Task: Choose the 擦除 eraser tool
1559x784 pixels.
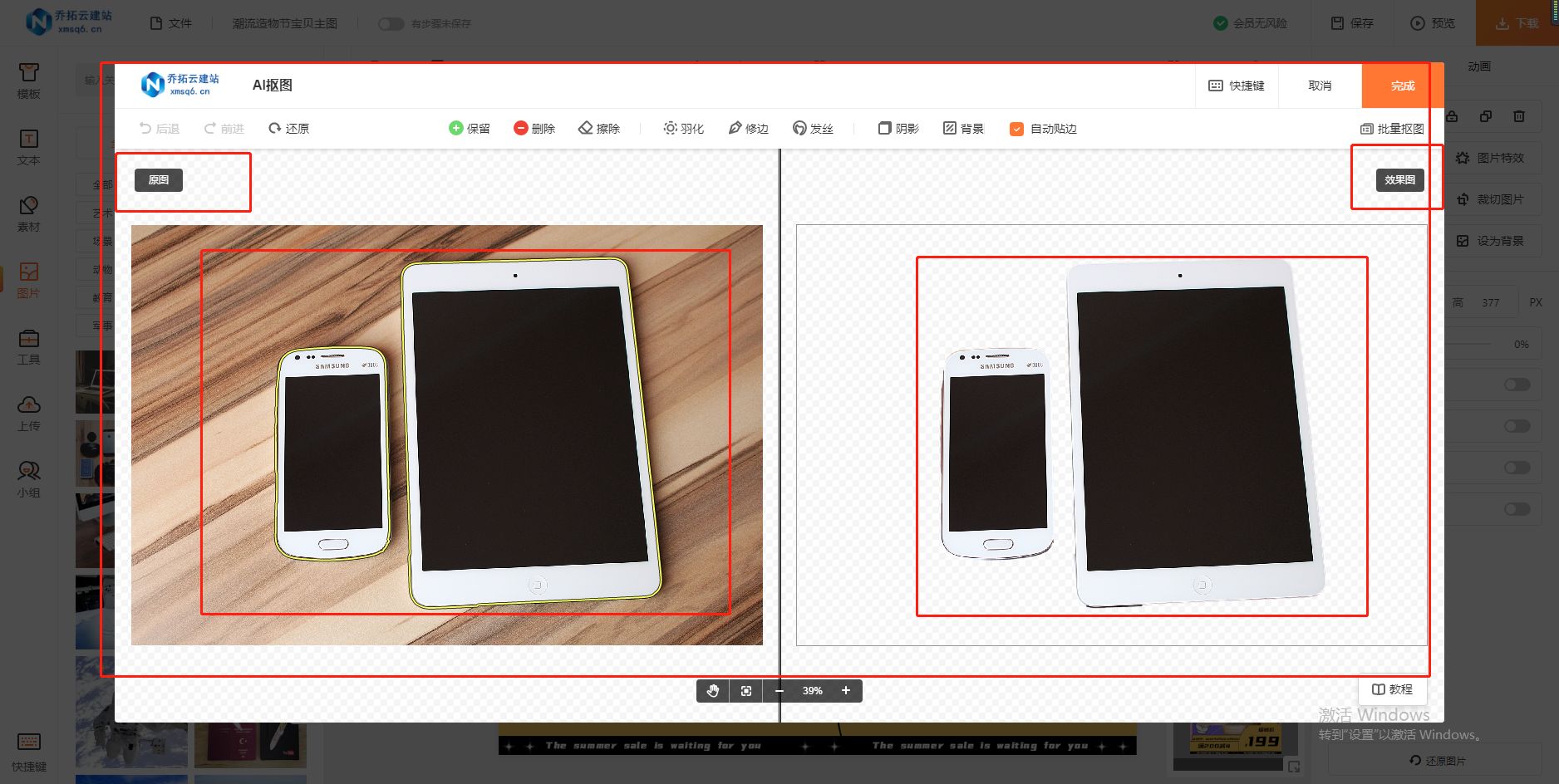Action: click(599, 128)
